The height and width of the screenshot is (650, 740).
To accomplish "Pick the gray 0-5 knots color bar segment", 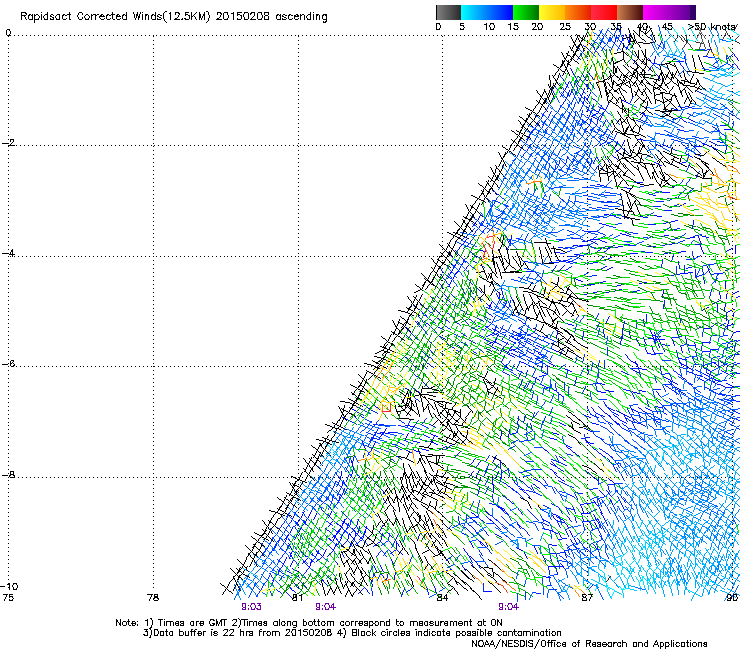I will (448, 12).
